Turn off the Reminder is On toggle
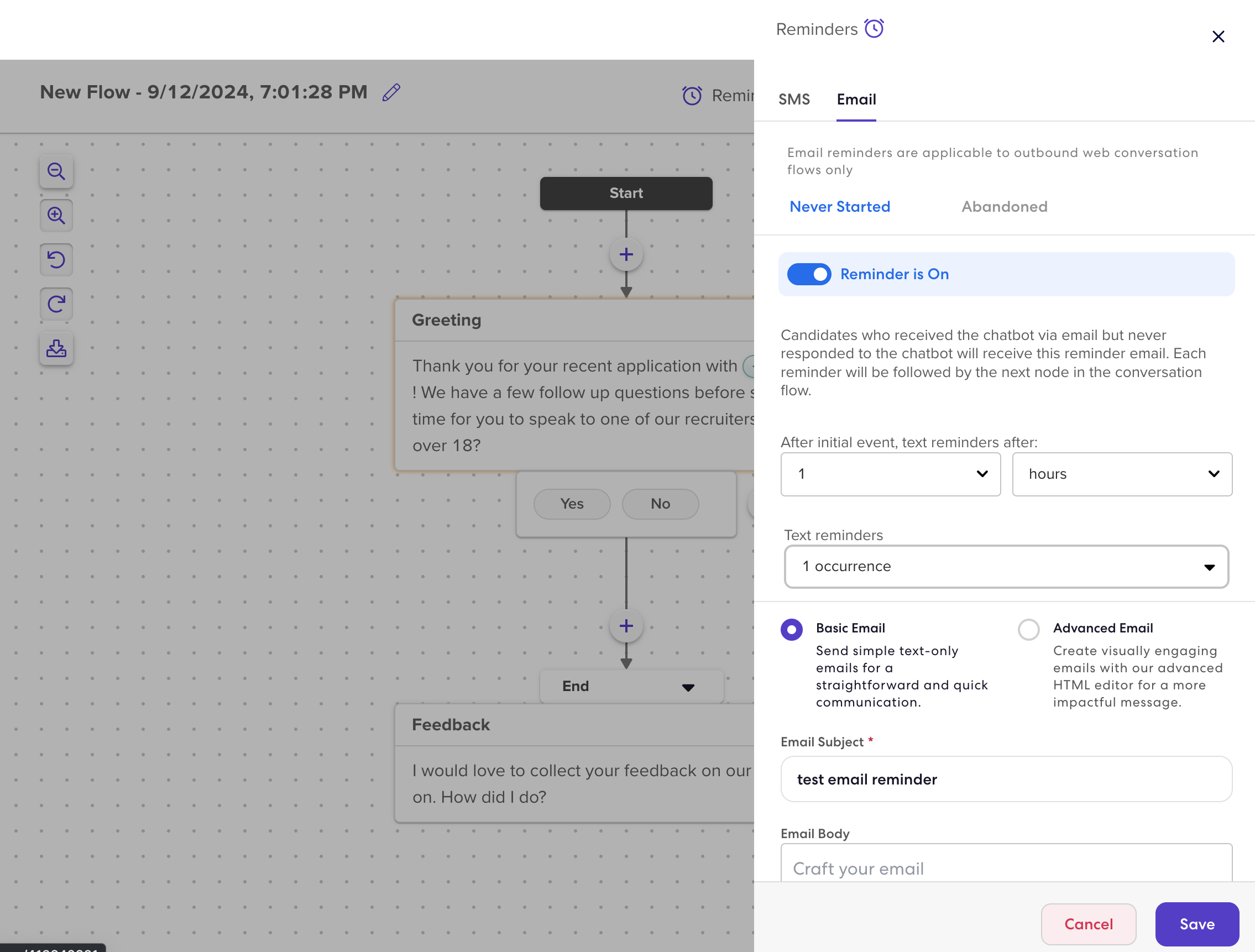The image size is (1255, 952). [x=808, y=275]
